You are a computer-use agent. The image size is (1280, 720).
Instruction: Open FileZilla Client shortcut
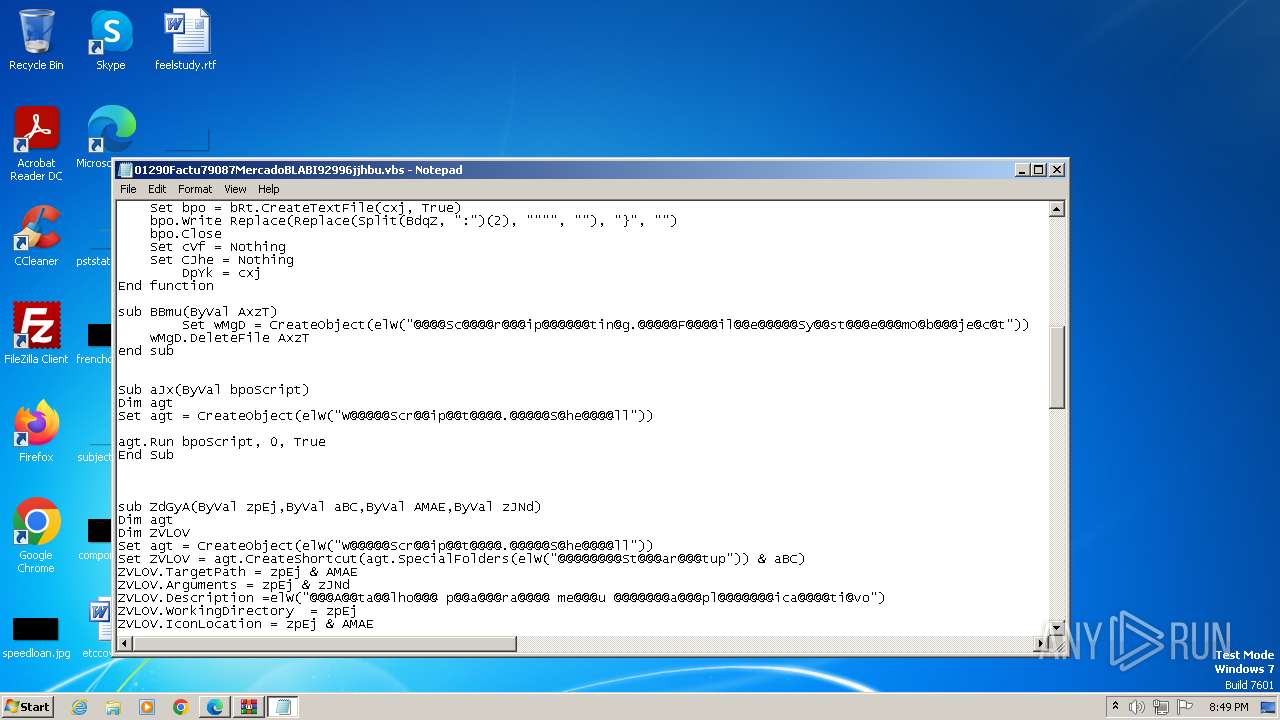[36, 334]
